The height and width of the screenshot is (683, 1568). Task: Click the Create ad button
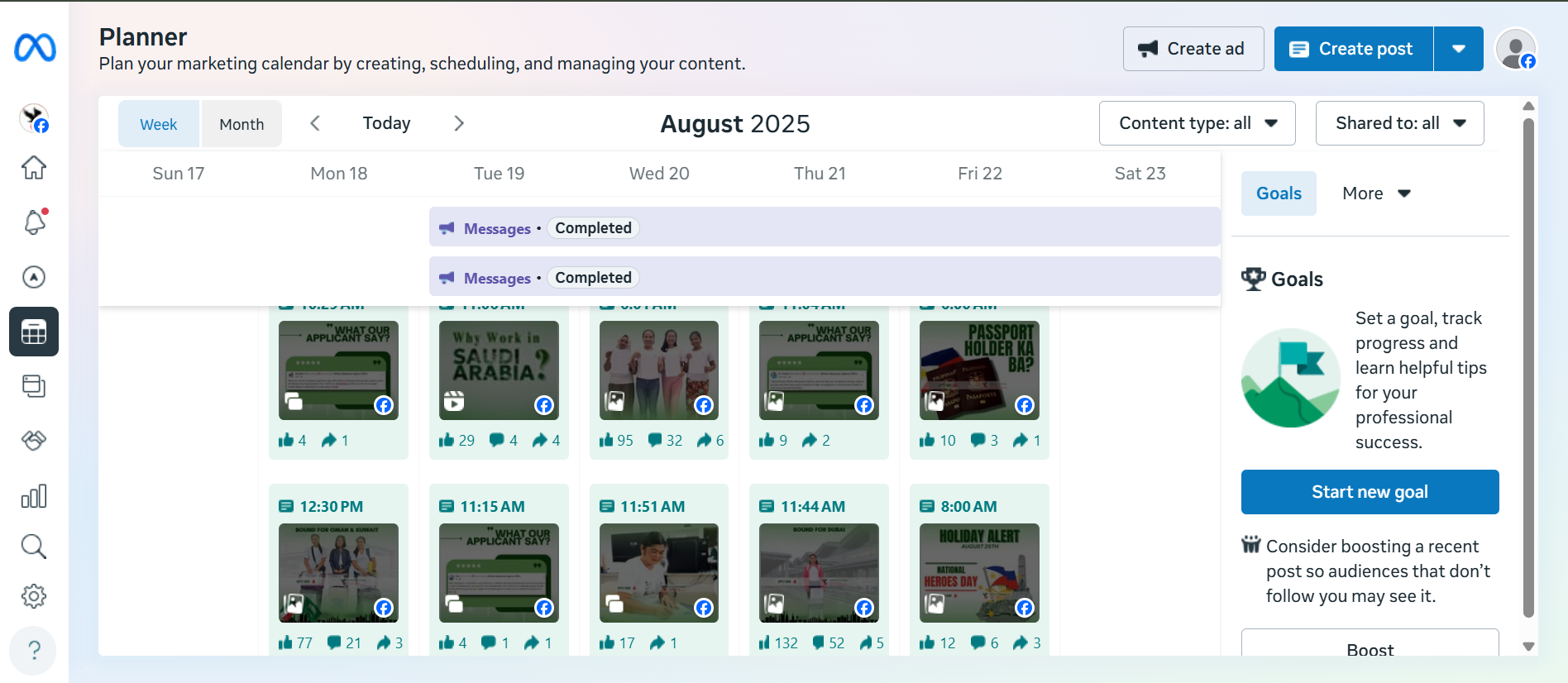(1193, 49)
